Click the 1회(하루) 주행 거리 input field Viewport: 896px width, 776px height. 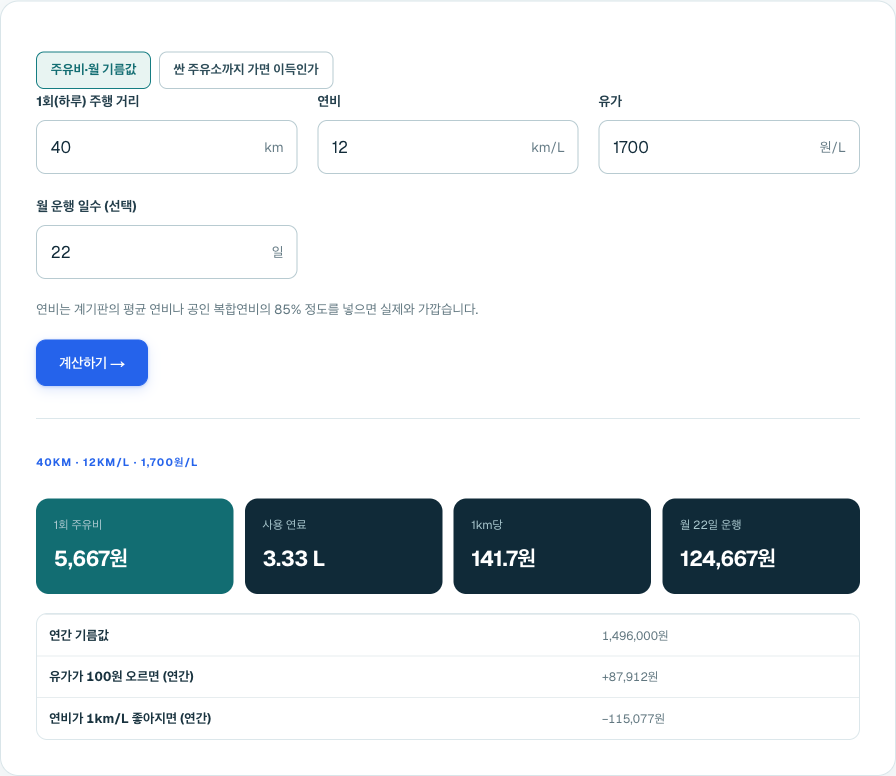pyautogui.click(x=166, y=147)
